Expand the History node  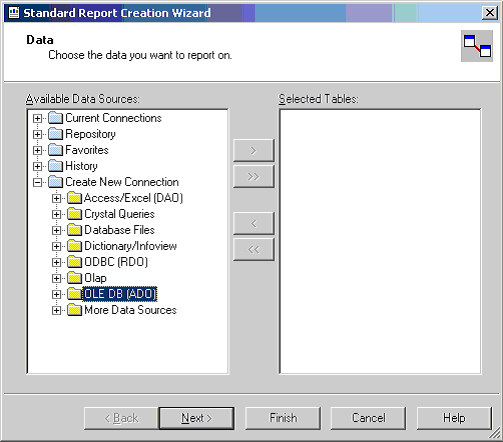[x=37, y=166]
